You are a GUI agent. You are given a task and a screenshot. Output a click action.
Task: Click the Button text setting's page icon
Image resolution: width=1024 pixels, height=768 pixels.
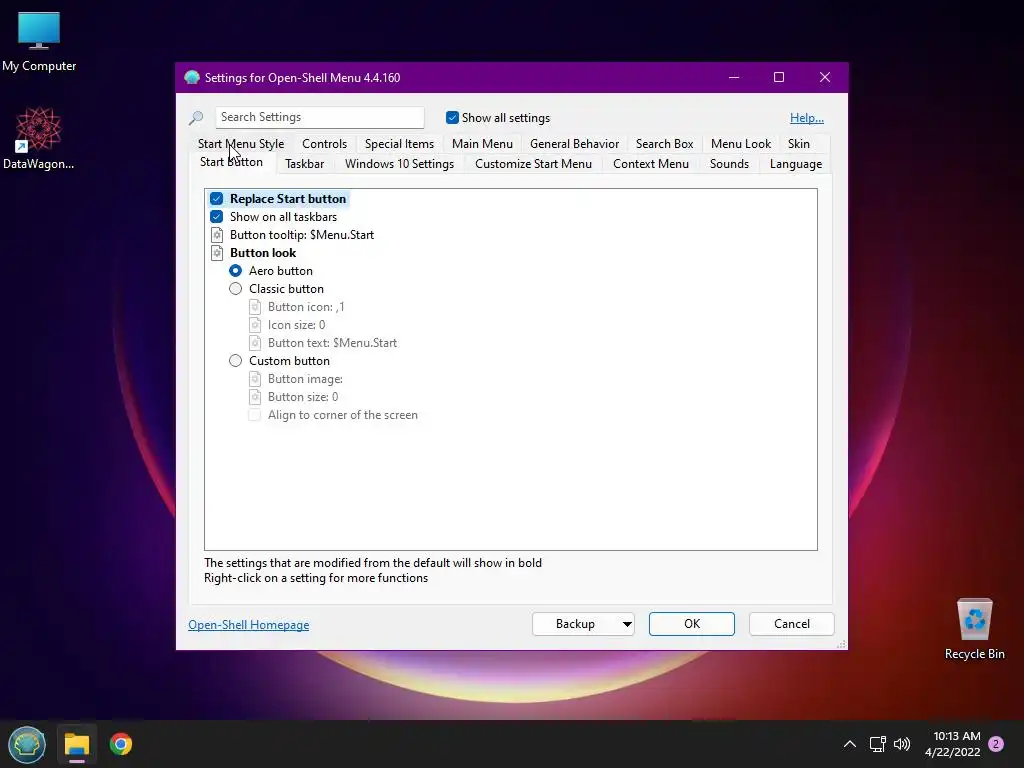click(x=255, y=343)
